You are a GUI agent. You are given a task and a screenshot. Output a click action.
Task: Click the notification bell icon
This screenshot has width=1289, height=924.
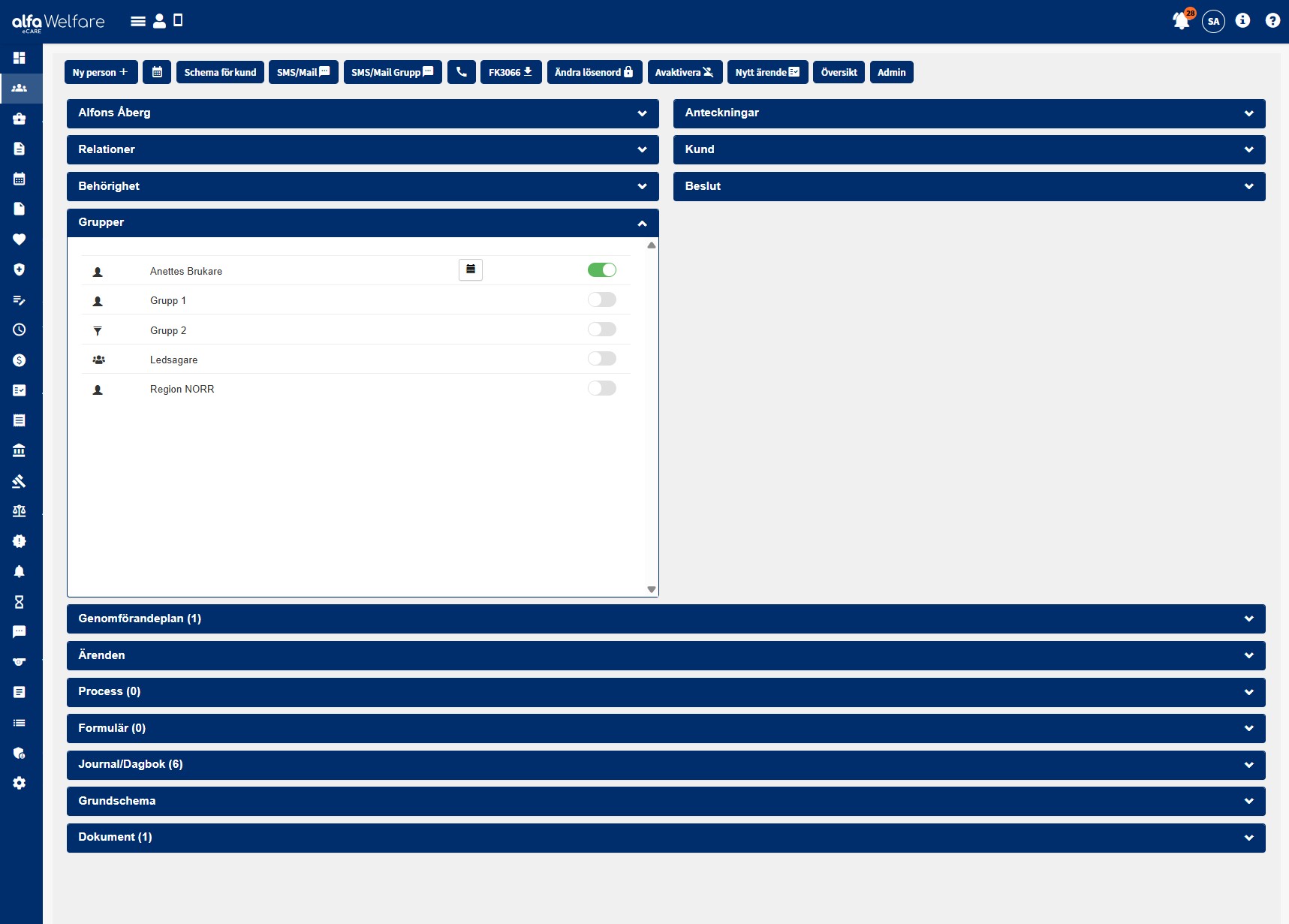point(1181,21)
